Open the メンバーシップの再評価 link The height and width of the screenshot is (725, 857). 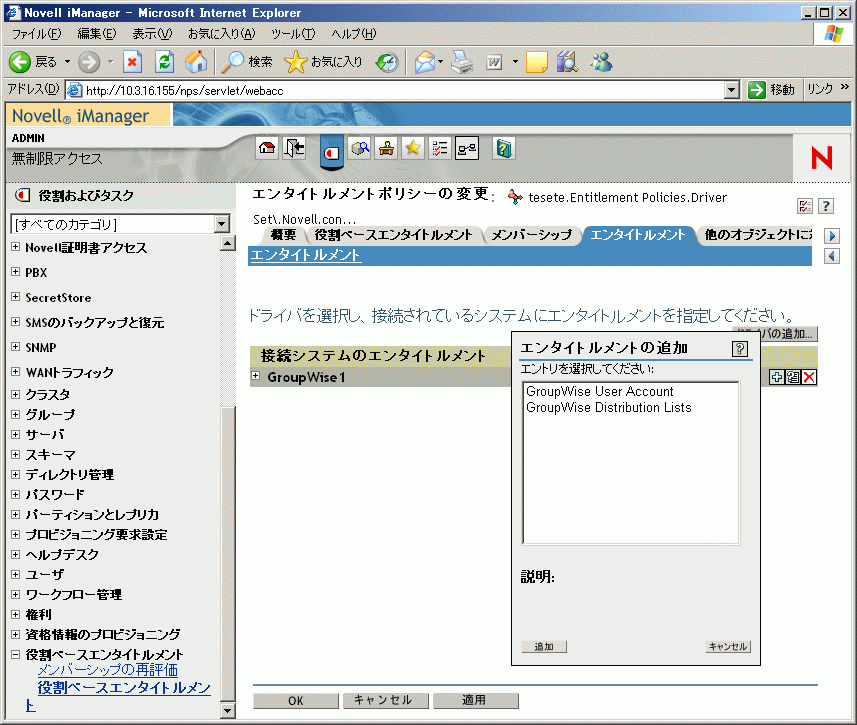[x=107, y=670]
